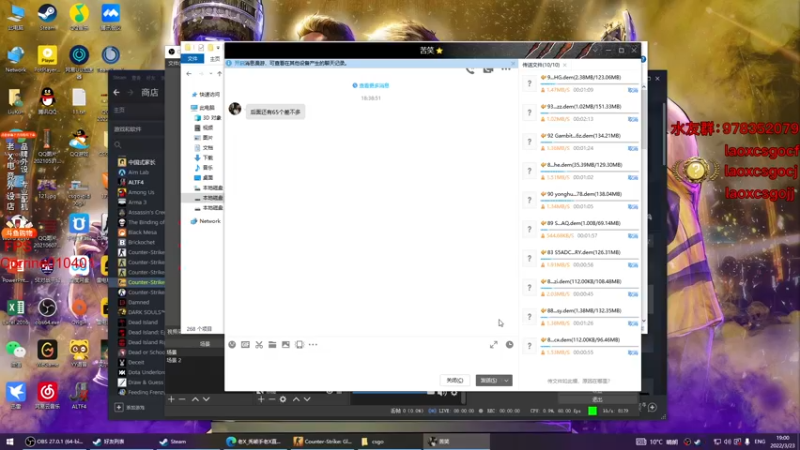This screenshot has height=450, width=800.
Task: Open the GIF sticker panel
Action: tap(245, 345)
